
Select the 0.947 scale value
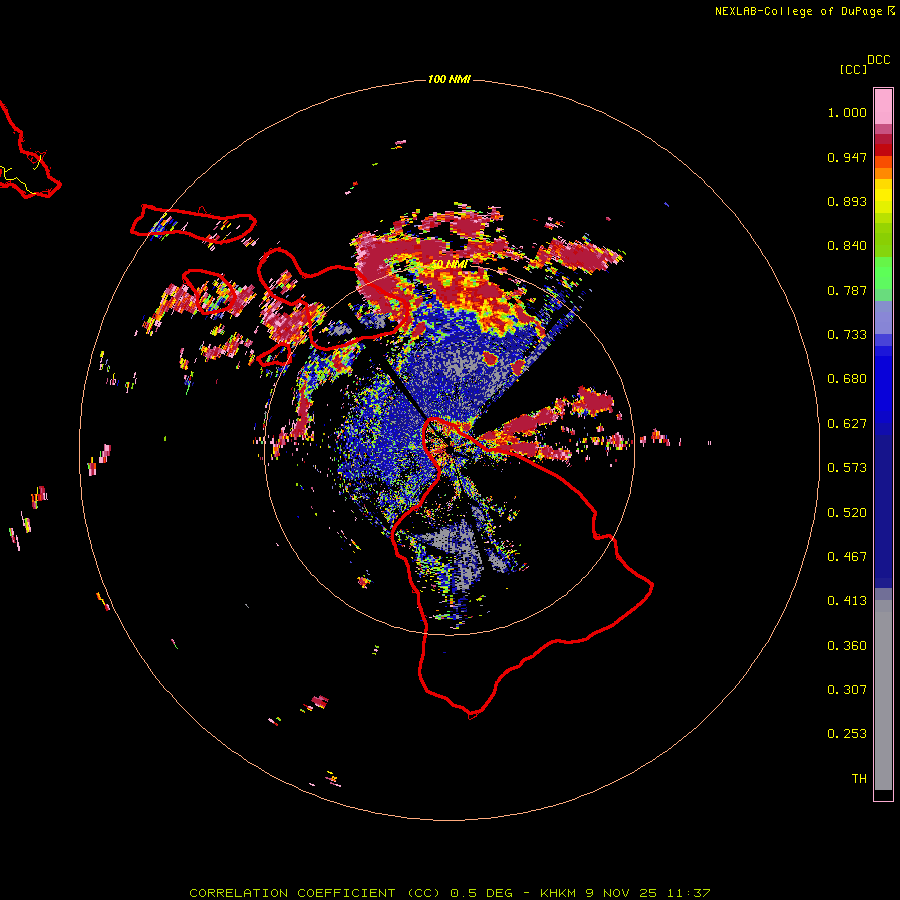pos(847,157)
